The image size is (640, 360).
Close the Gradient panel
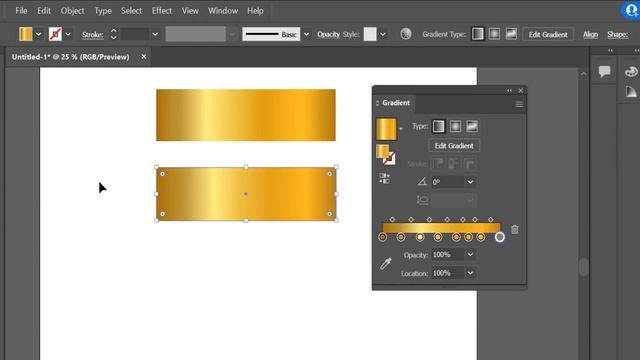[x=521, y=90]
